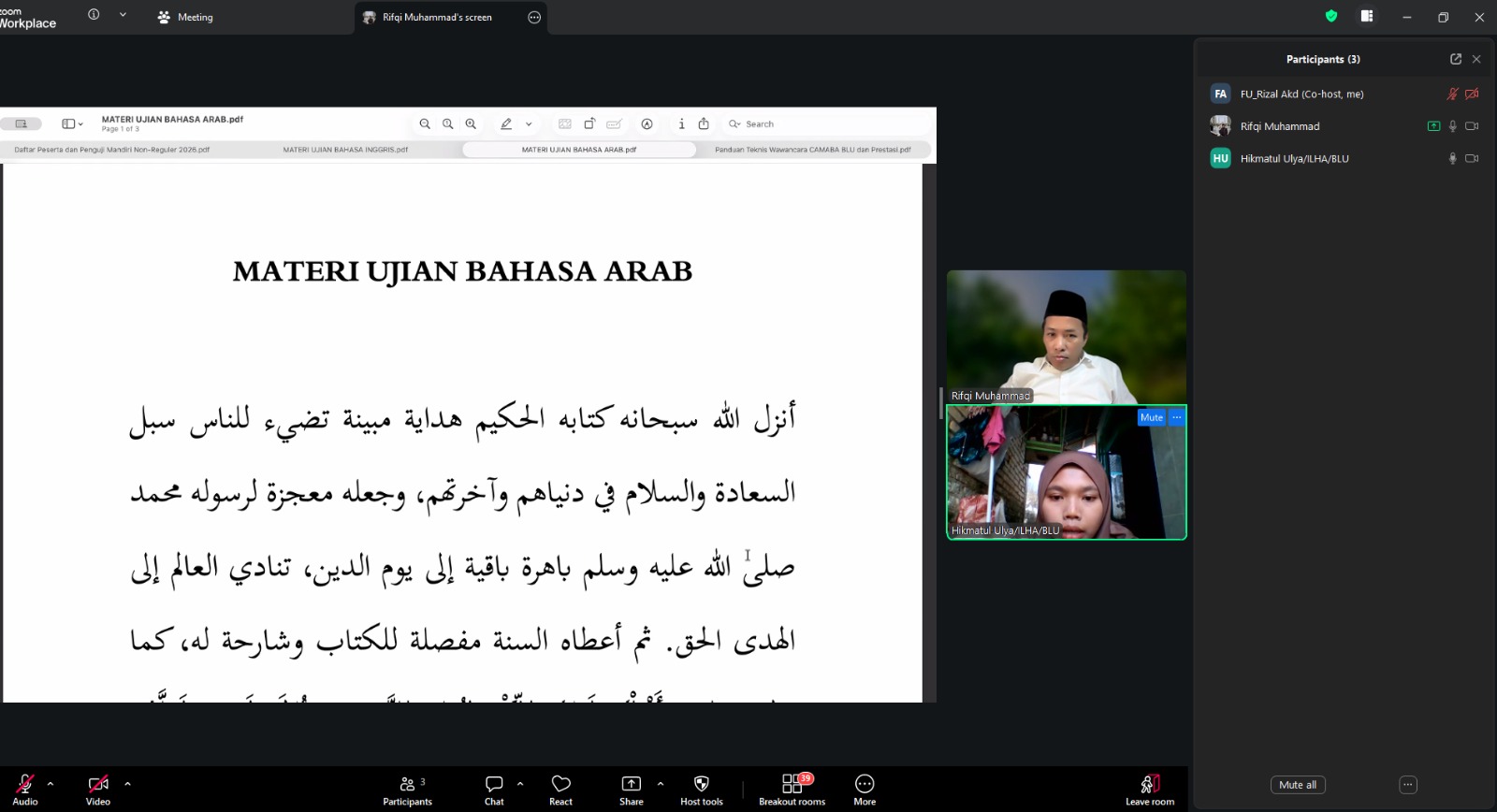The height and width of the screenshot is (812, 1497).
Task: Click camera icon for Hikmatul Ulya/ILHA/BLU
Action: click(x=1472, y=159)
